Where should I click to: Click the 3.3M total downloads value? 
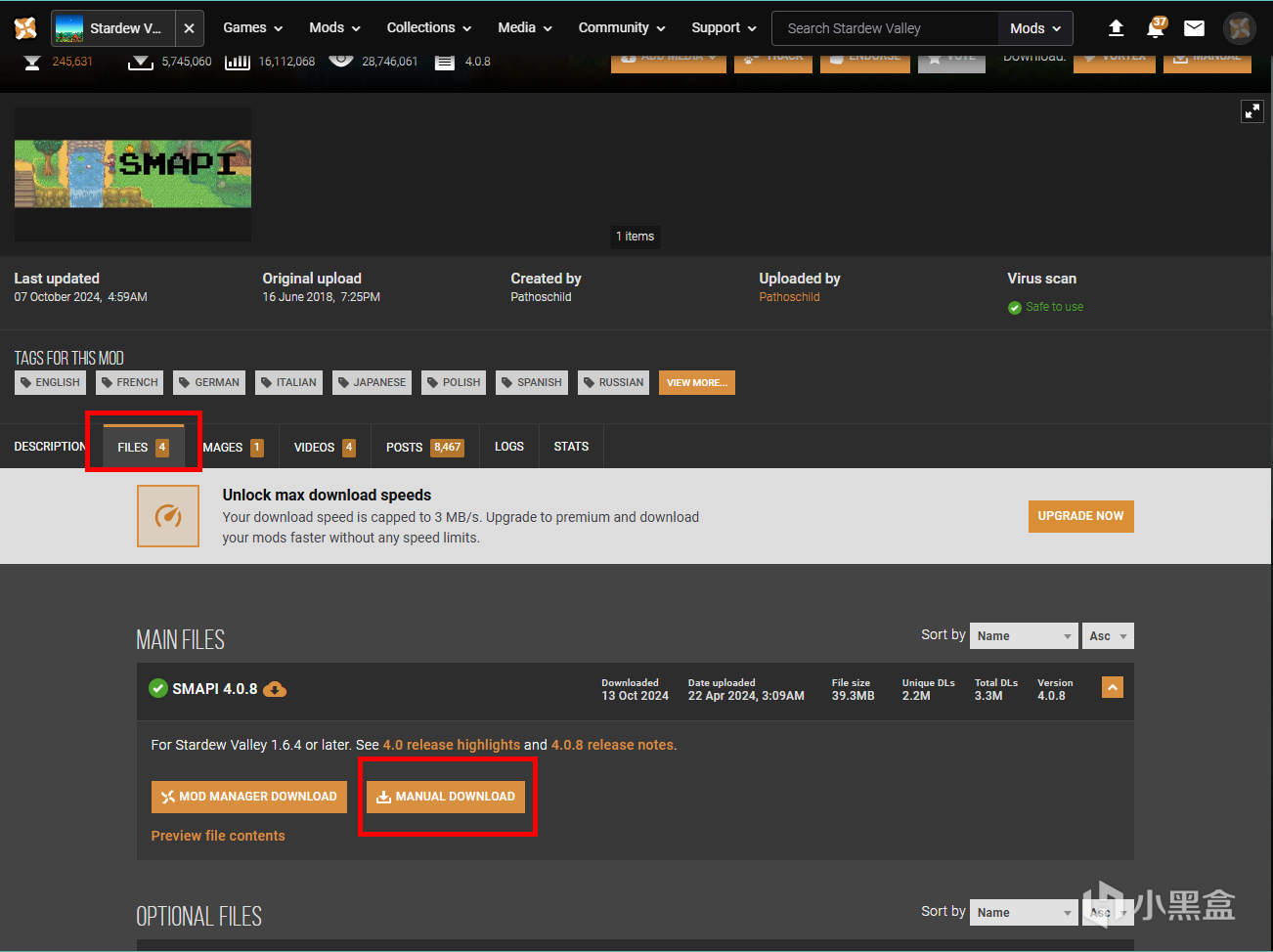pos(988,696)
